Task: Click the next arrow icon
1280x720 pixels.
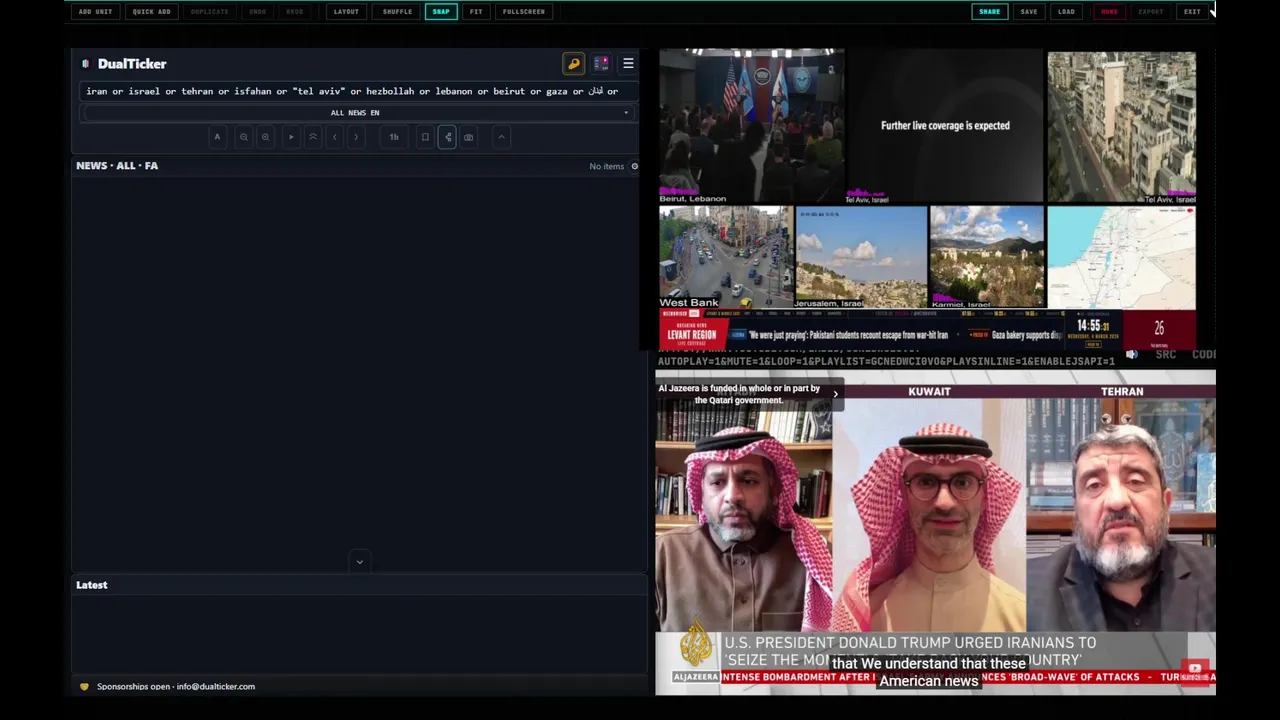Action: tap(356, 137)
